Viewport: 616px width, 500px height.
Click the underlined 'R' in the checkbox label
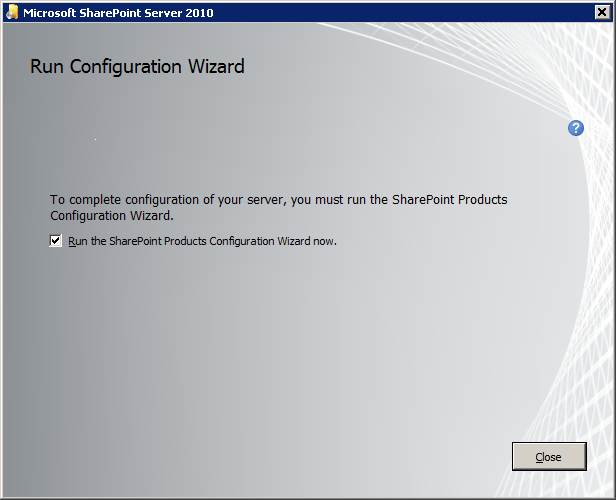(72, 241)
